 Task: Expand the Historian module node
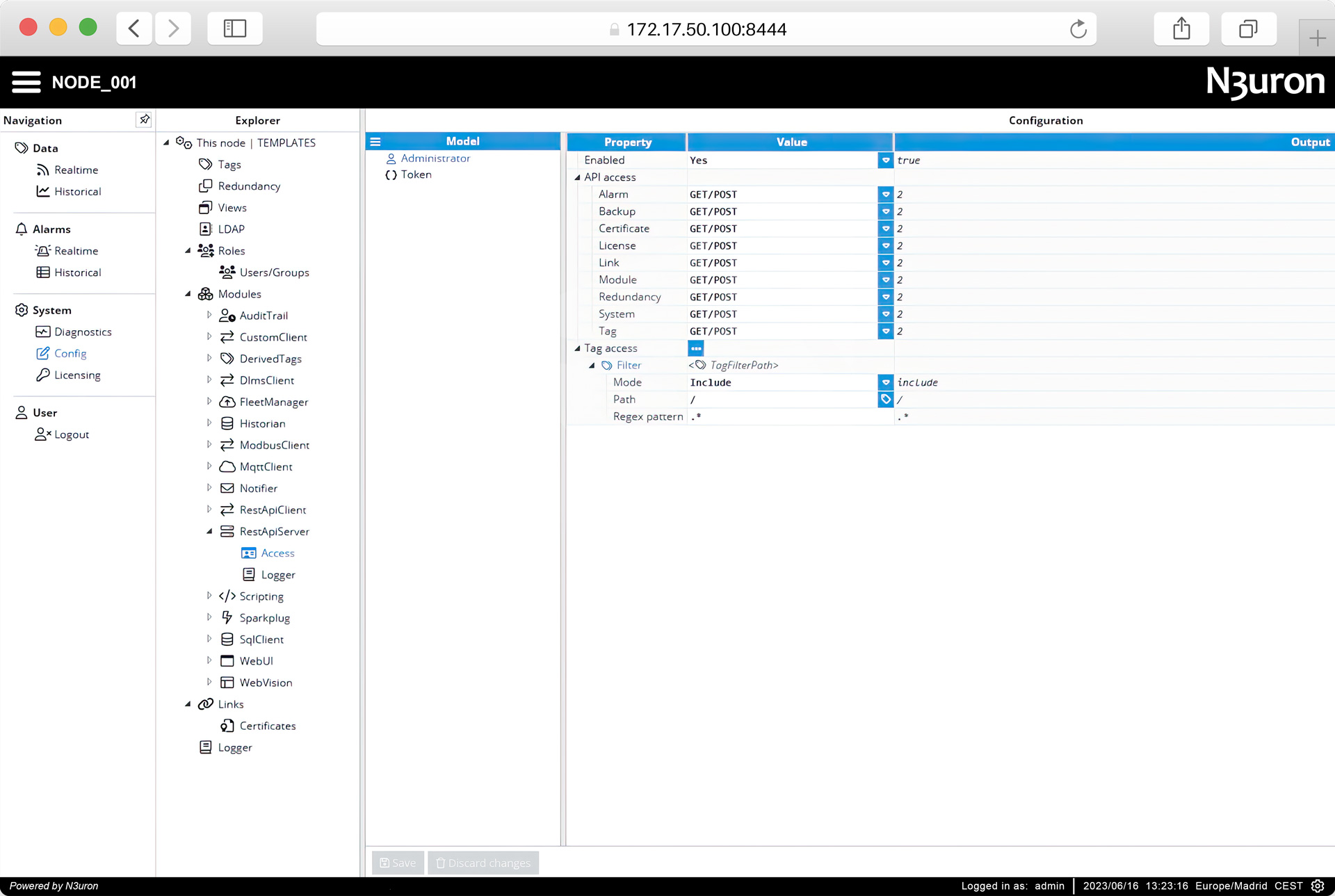point(209,423)
